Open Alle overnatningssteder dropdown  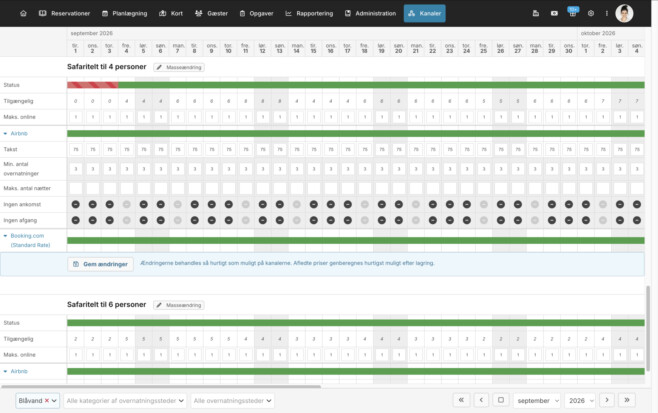[232, 400]
